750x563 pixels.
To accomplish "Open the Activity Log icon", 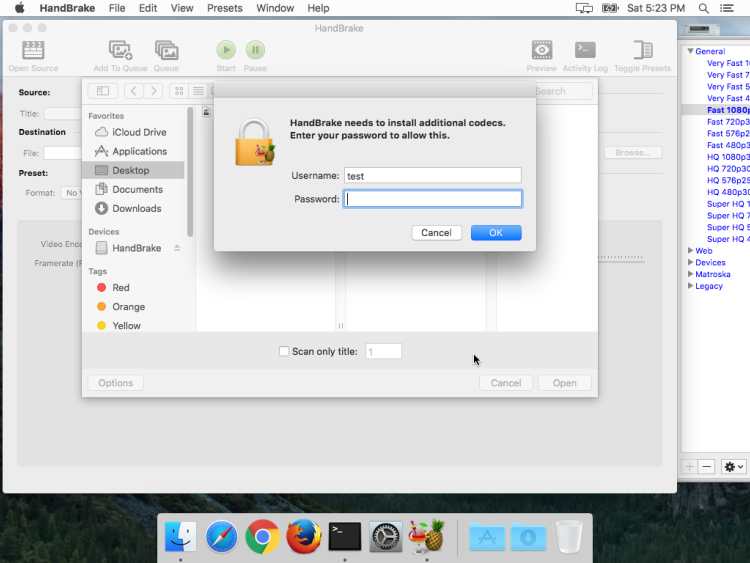I will [x=585, y=50].
